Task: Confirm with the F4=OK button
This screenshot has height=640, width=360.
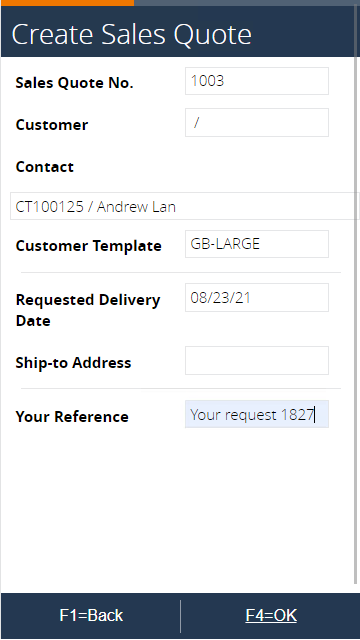Action: 271,616
